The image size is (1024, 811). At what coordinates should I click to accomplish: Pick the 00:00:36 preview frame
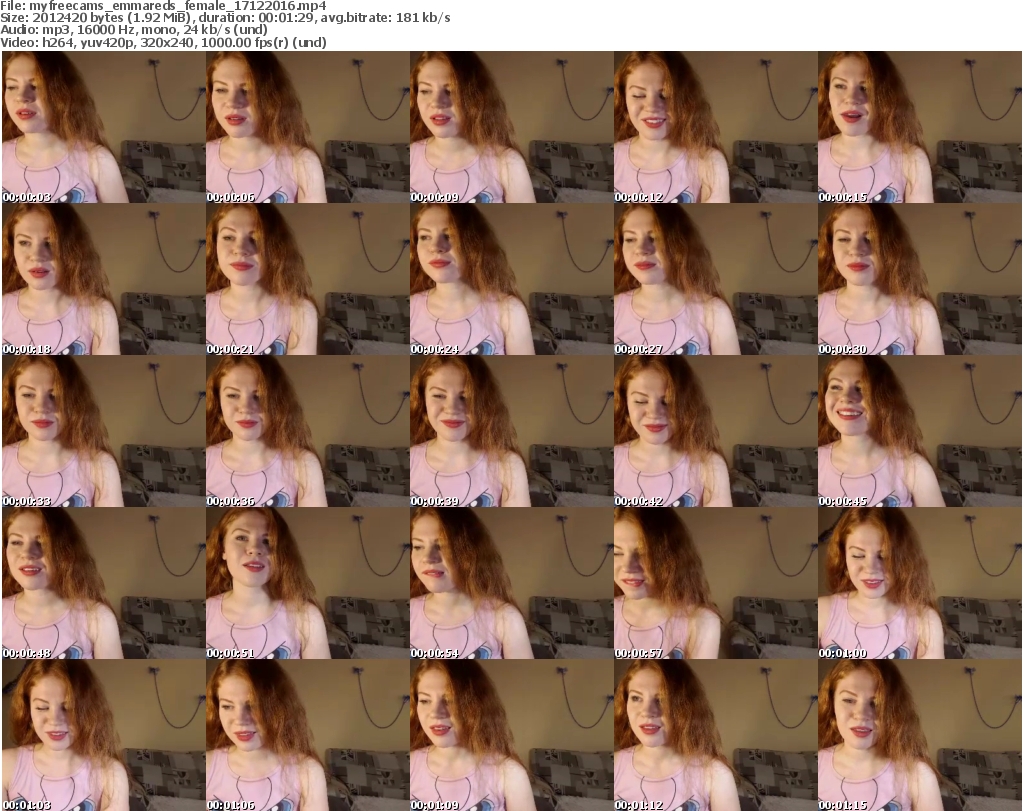click(x=308, y=432)
